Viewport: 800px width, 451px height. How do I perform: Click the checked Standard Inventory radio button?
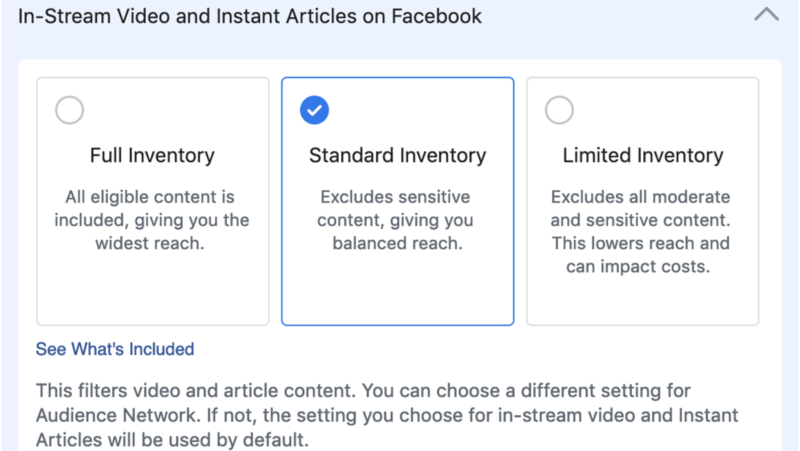315,111
